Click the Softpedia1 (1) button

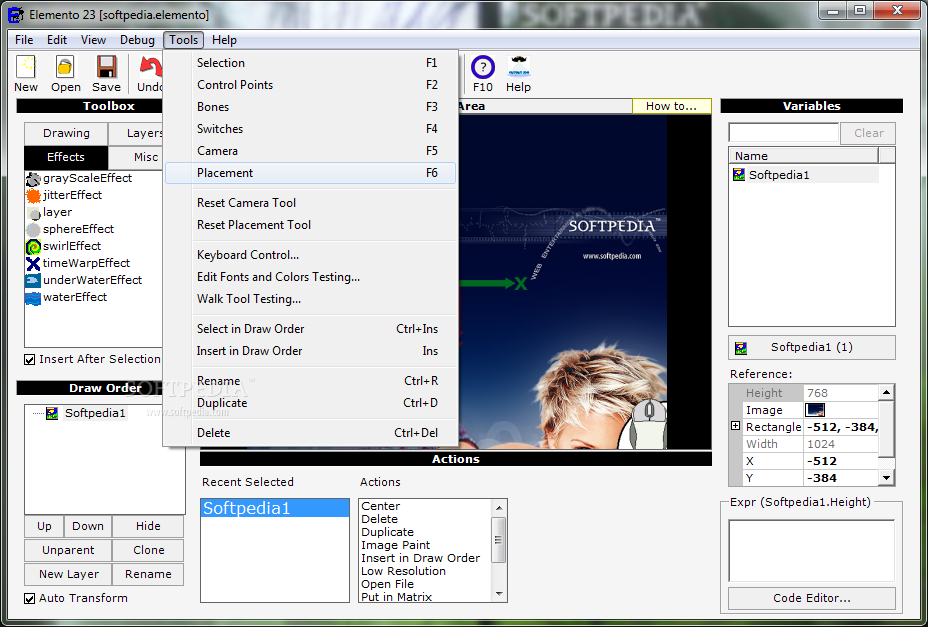tap(811, 348)
